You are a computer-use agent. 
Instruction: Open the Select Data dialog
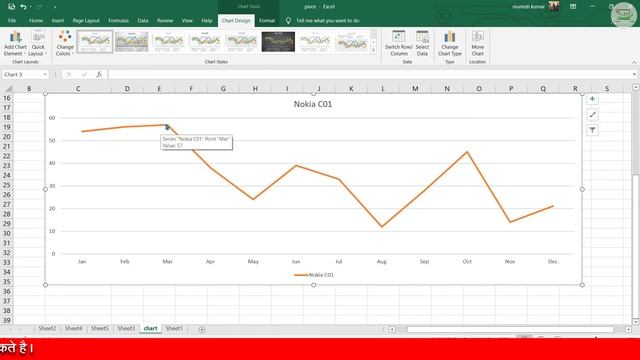(x=422, y=43)
